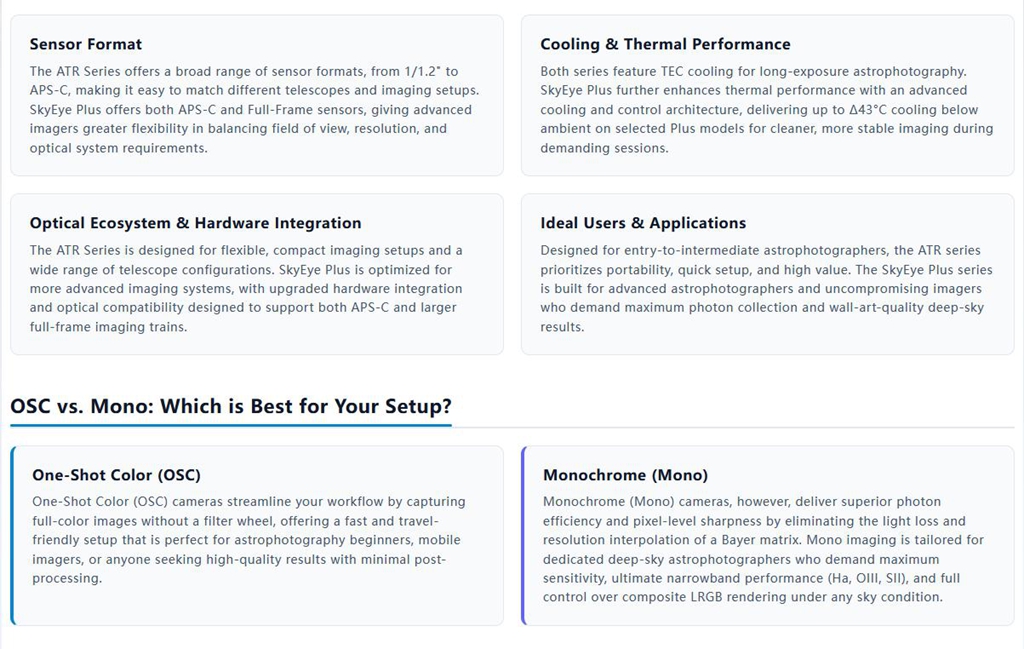Click the Mono cameras Bayer matrix description

pyautogui.click(x=763, y=549)
